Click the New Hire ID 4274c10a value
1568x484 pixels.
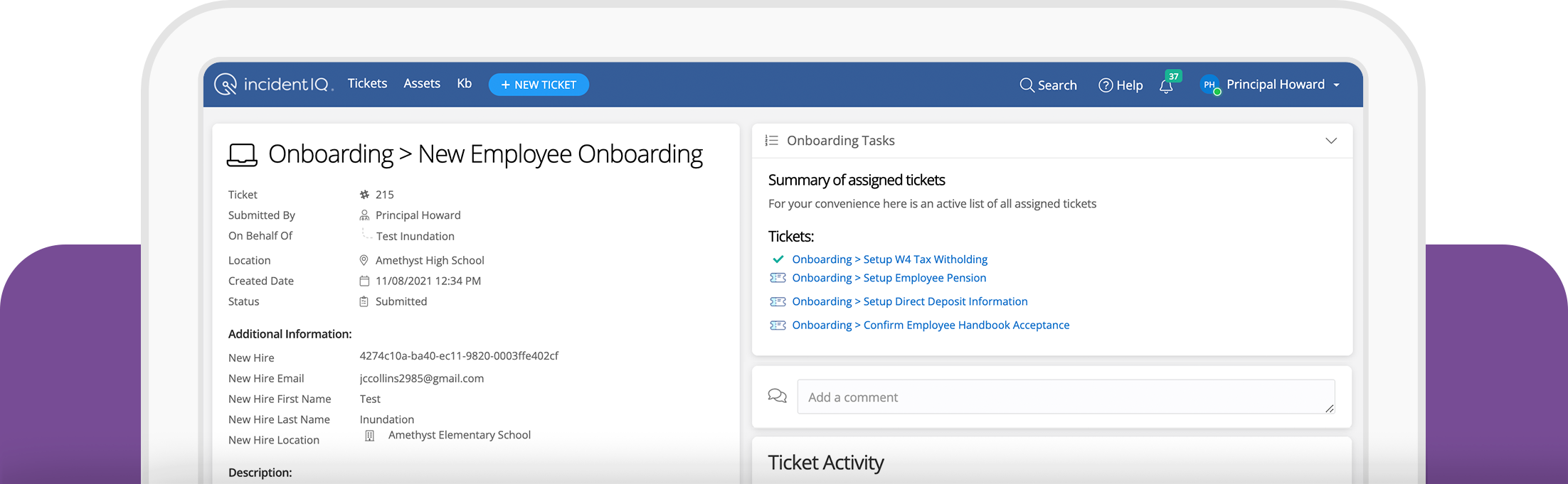(x=459, y=355)
